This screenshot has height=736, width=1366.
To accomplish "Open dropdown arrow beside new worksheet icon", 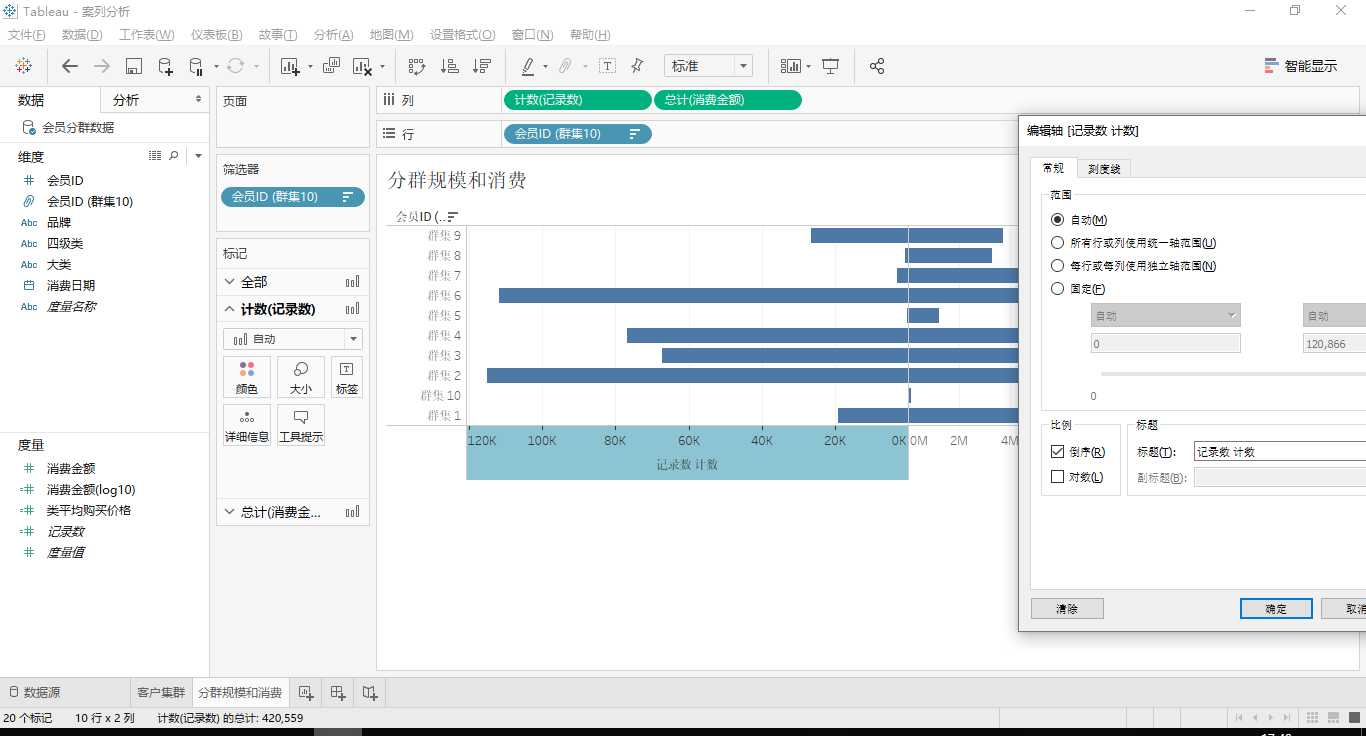I will click(x=310, y=67).
